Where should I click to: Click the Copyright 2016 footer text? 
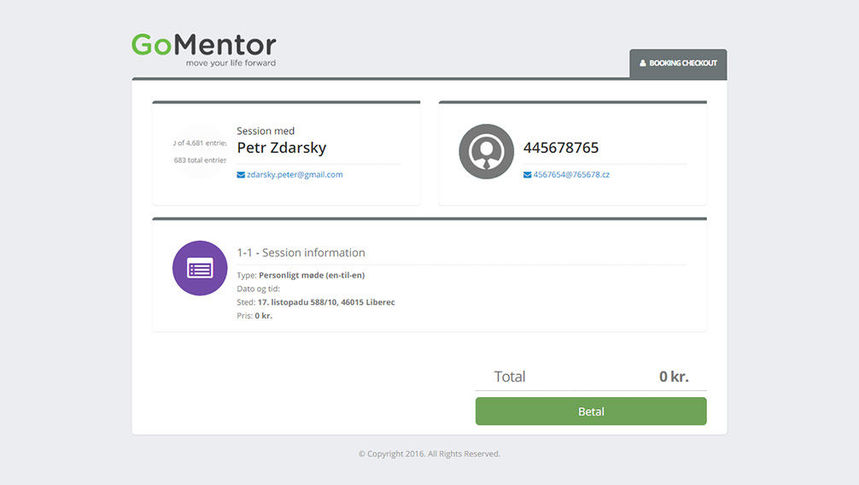(429, 454)
